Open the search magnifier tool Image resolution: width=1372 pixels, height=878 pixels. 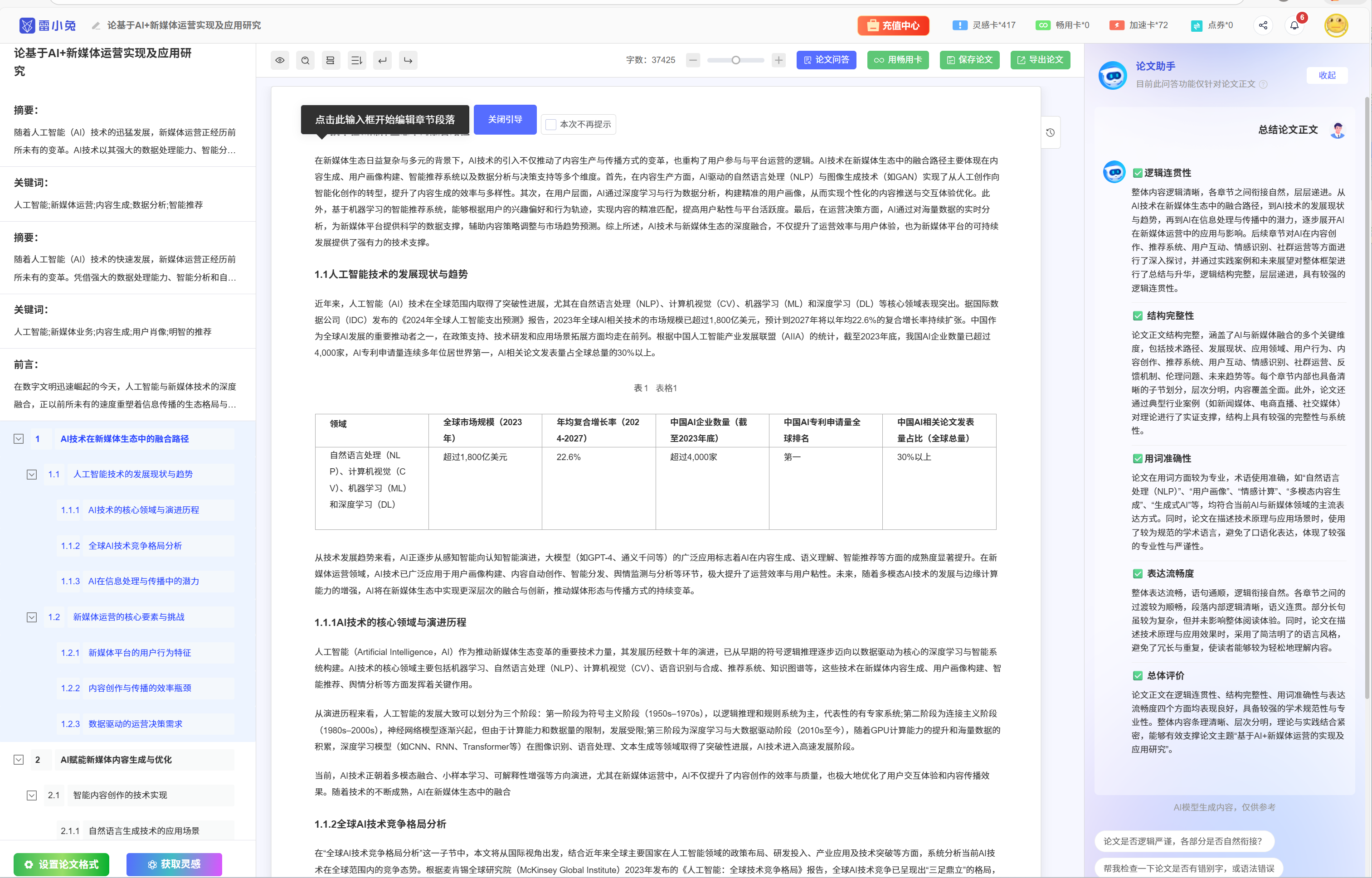click(x=305, y=60)
